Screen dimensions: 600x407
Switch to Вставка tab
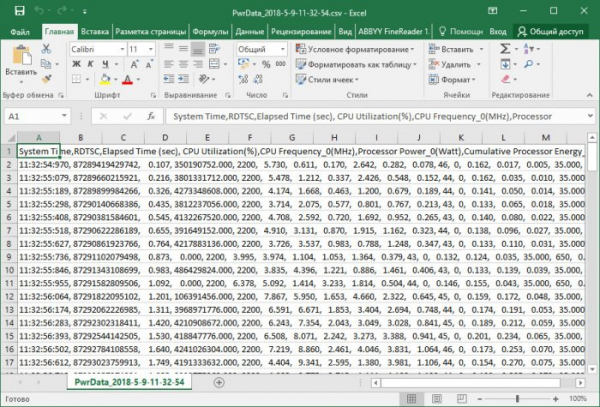tap(95, 31)
